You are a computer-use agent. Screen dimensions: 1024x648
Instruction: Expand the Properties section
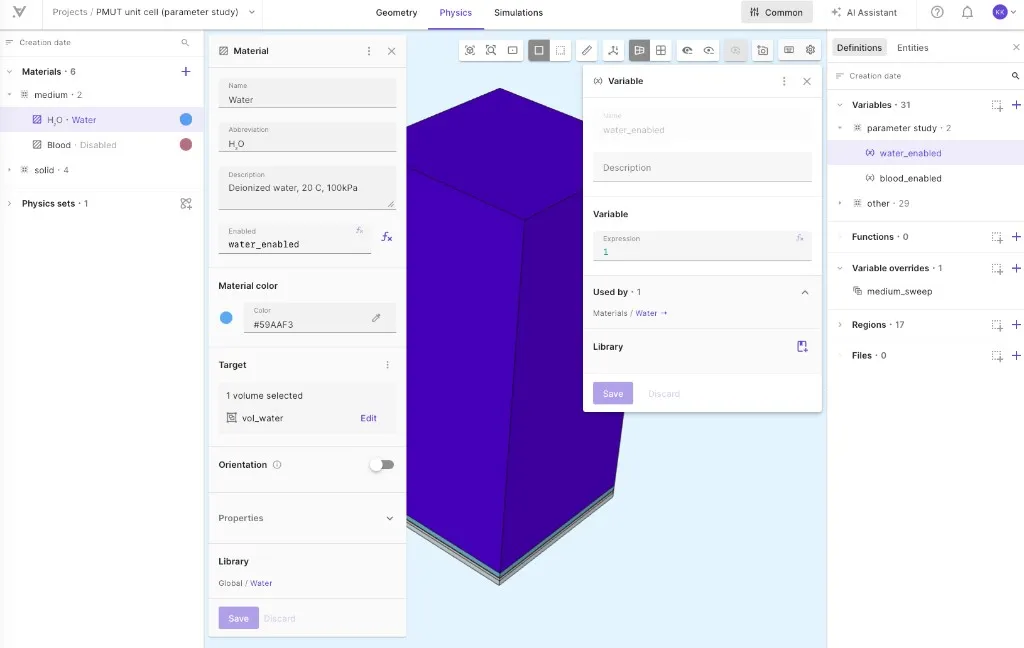pyautogui.click(x=390, y=519)
